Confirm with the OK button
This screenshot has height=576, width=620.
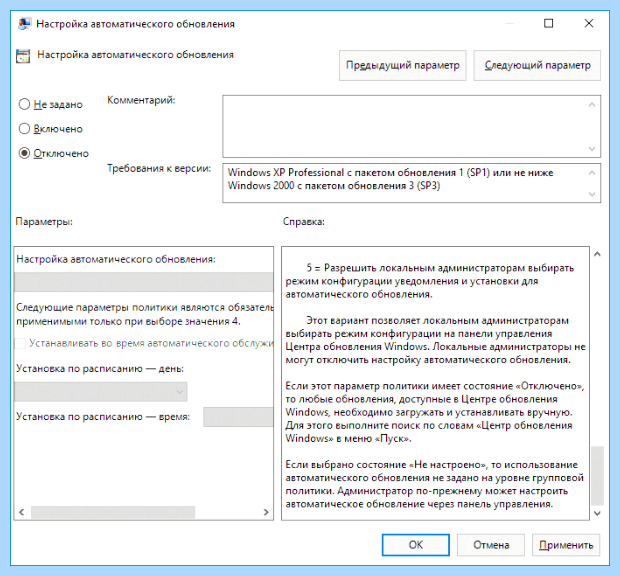click(x=416, y=545)
